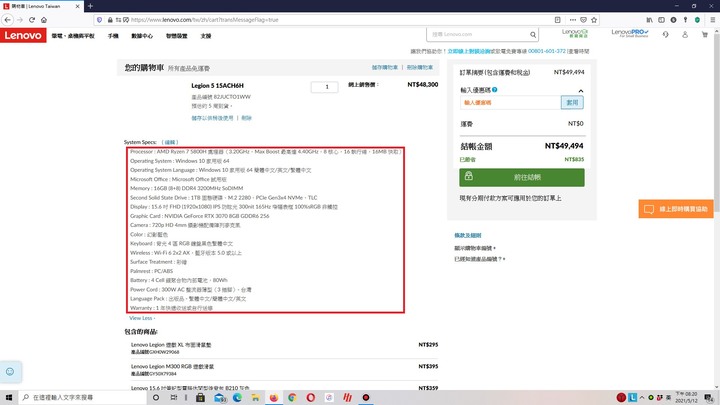Collapse the coupon code section chevron
The height and width of the screenshot is (405, 720).
[x=581, y=91]
